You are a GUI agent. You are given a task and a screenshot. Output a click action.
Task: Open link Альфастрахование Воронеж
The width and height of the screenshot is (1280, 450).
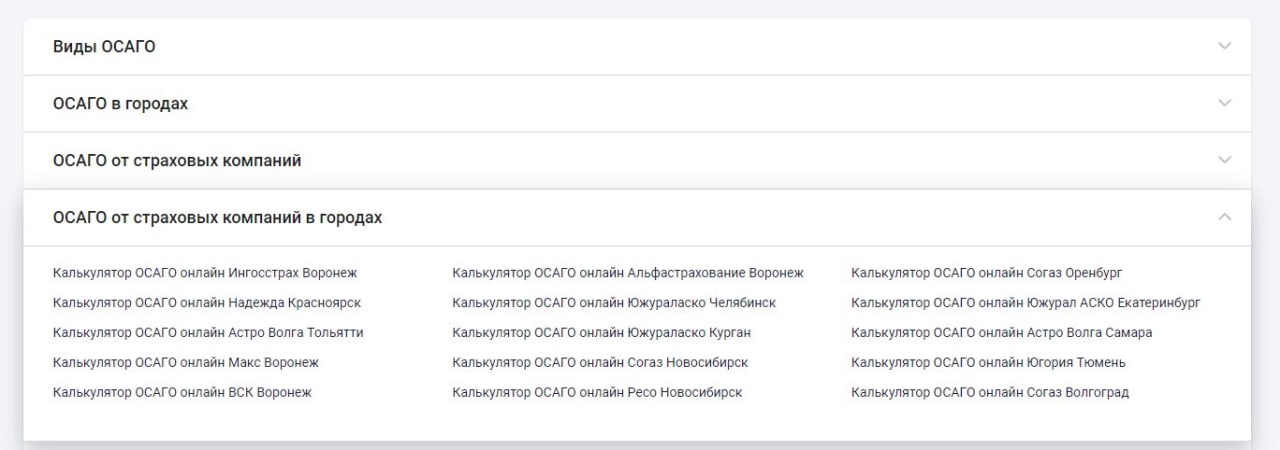(628, 273)
